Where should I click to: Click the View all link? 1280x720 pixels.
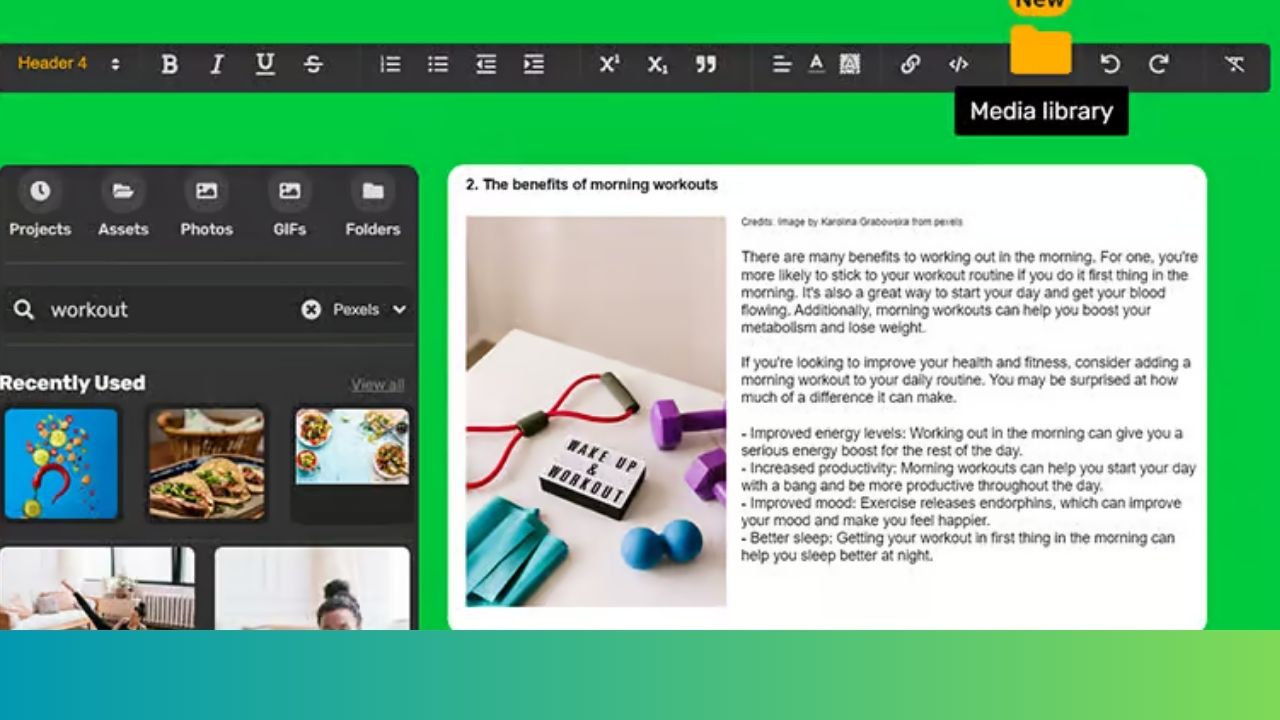click(x=378, y=384)
